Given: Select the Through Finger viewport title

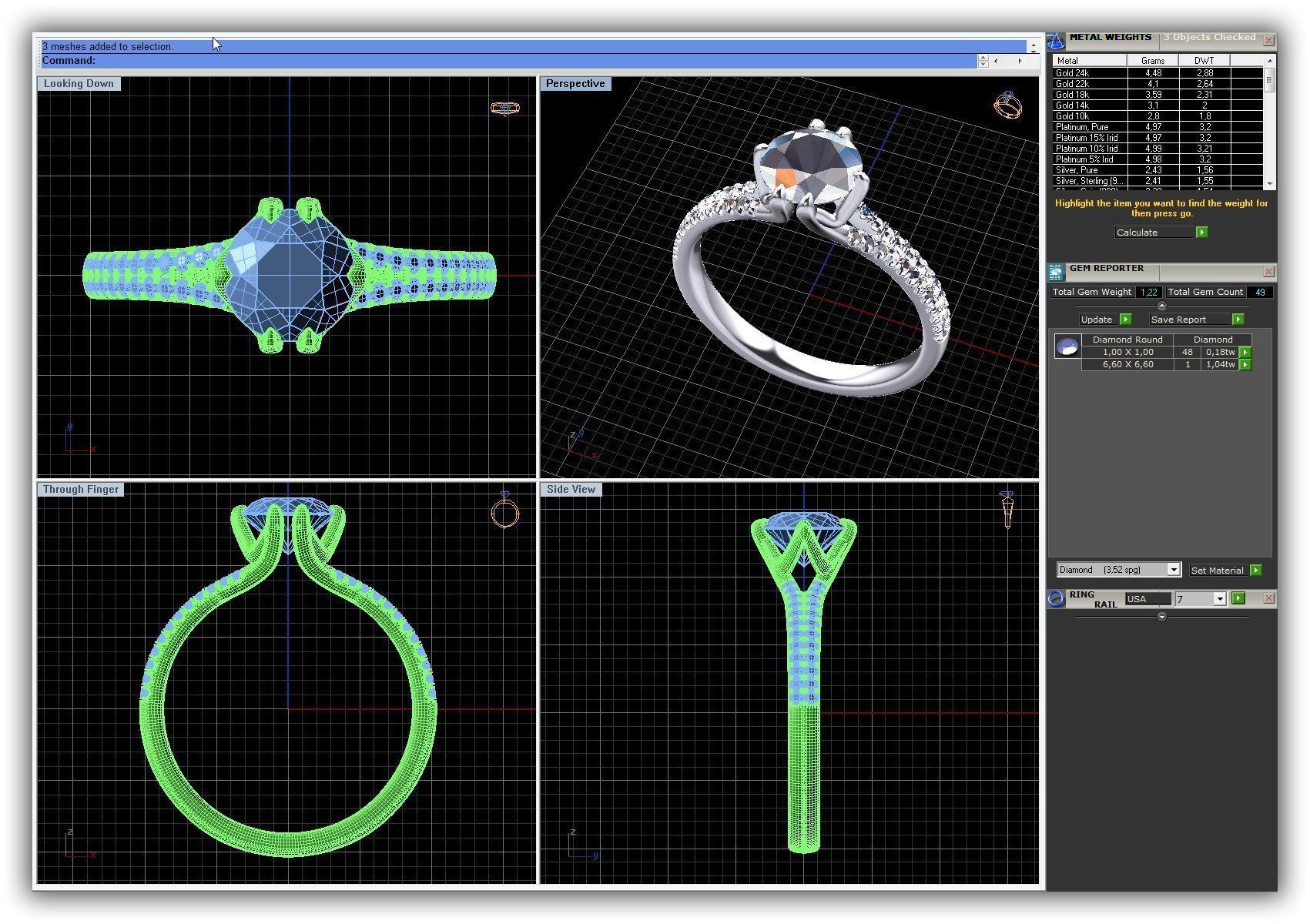Looking at the screenshot, I should [x=81, y=489].
